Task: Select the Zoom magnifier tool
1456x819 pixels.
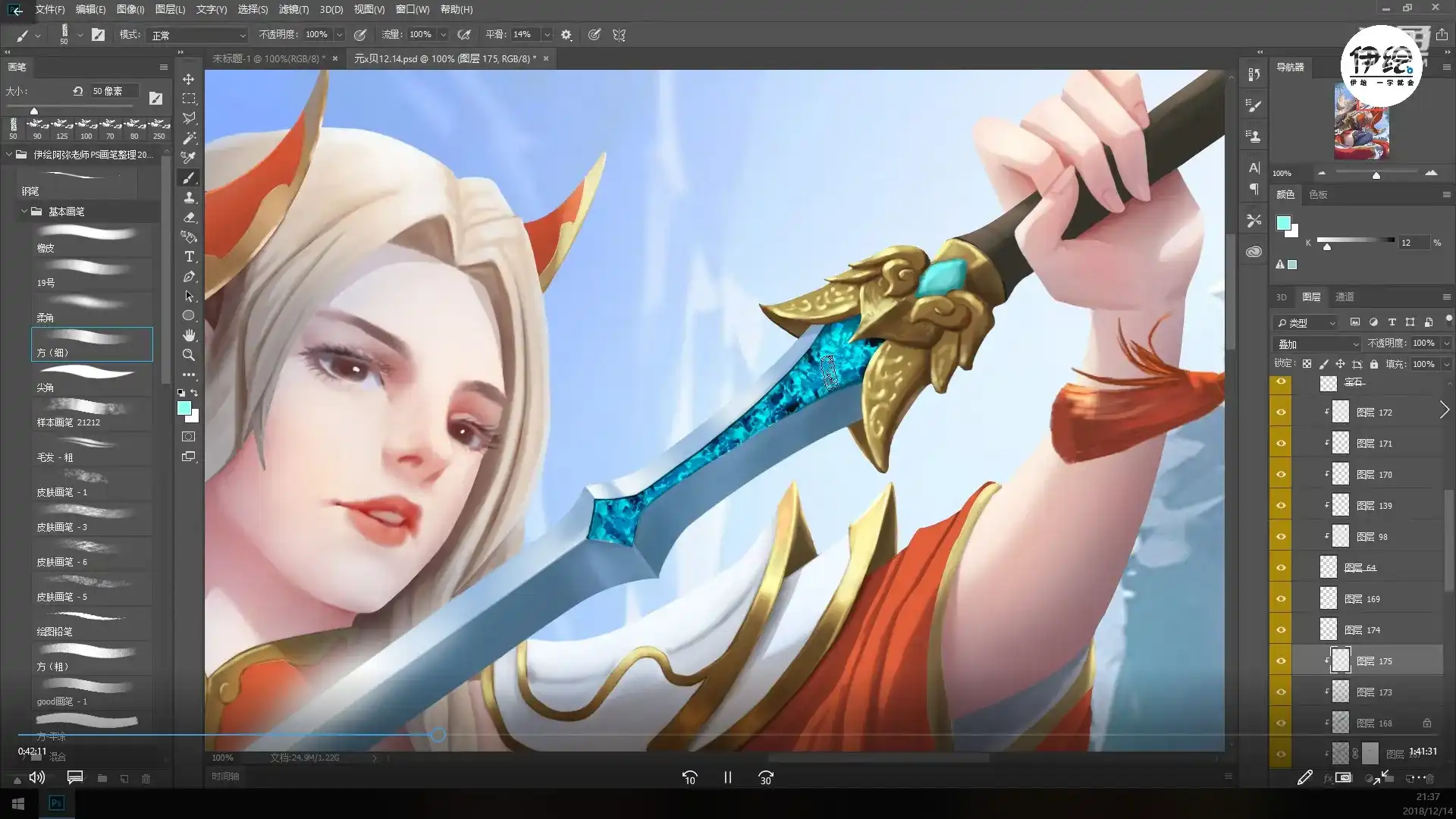Action: 189,355
